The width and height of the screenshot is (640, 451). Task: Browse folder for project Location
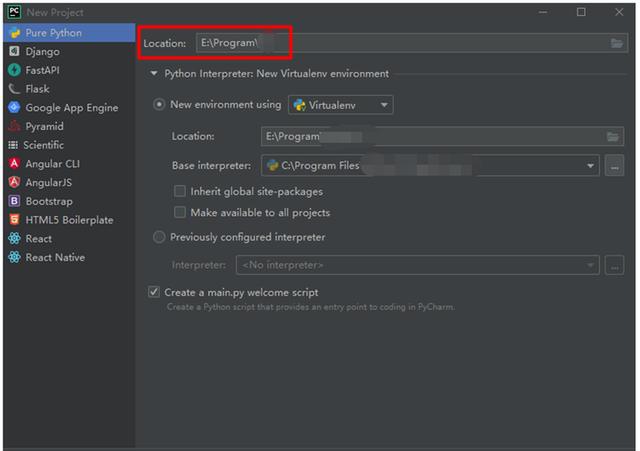[617, 43]
